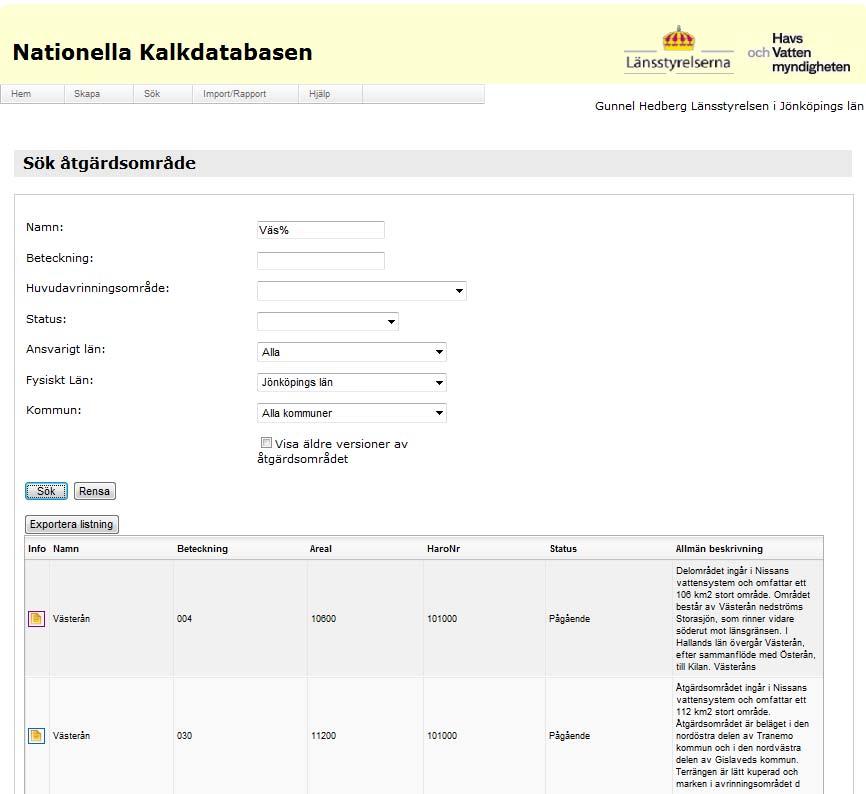The image size is (866, 794).
Task: Open the Import/Rapport menu
Action: [234, 94]
